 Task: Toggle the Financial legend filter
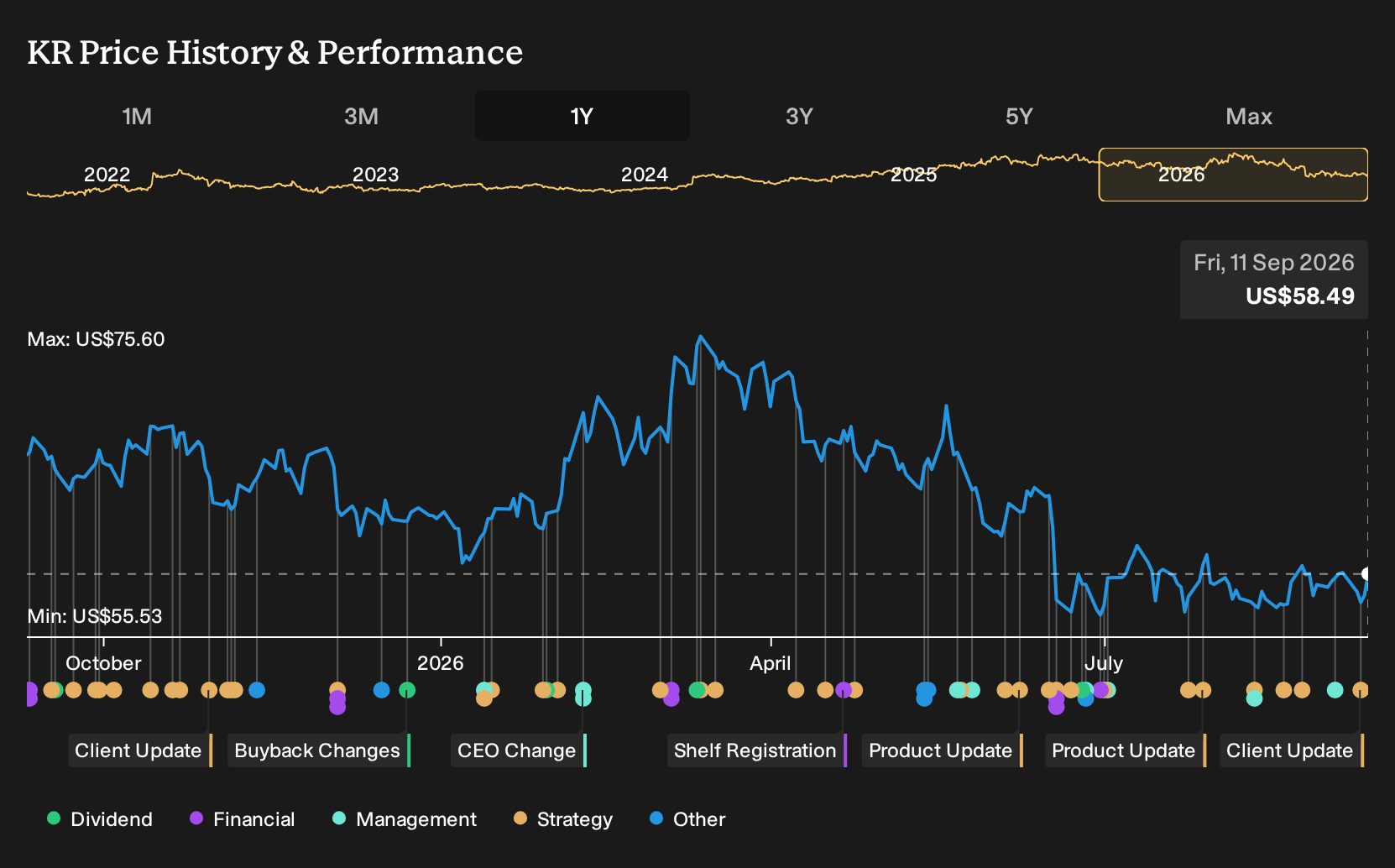(242, 819)
